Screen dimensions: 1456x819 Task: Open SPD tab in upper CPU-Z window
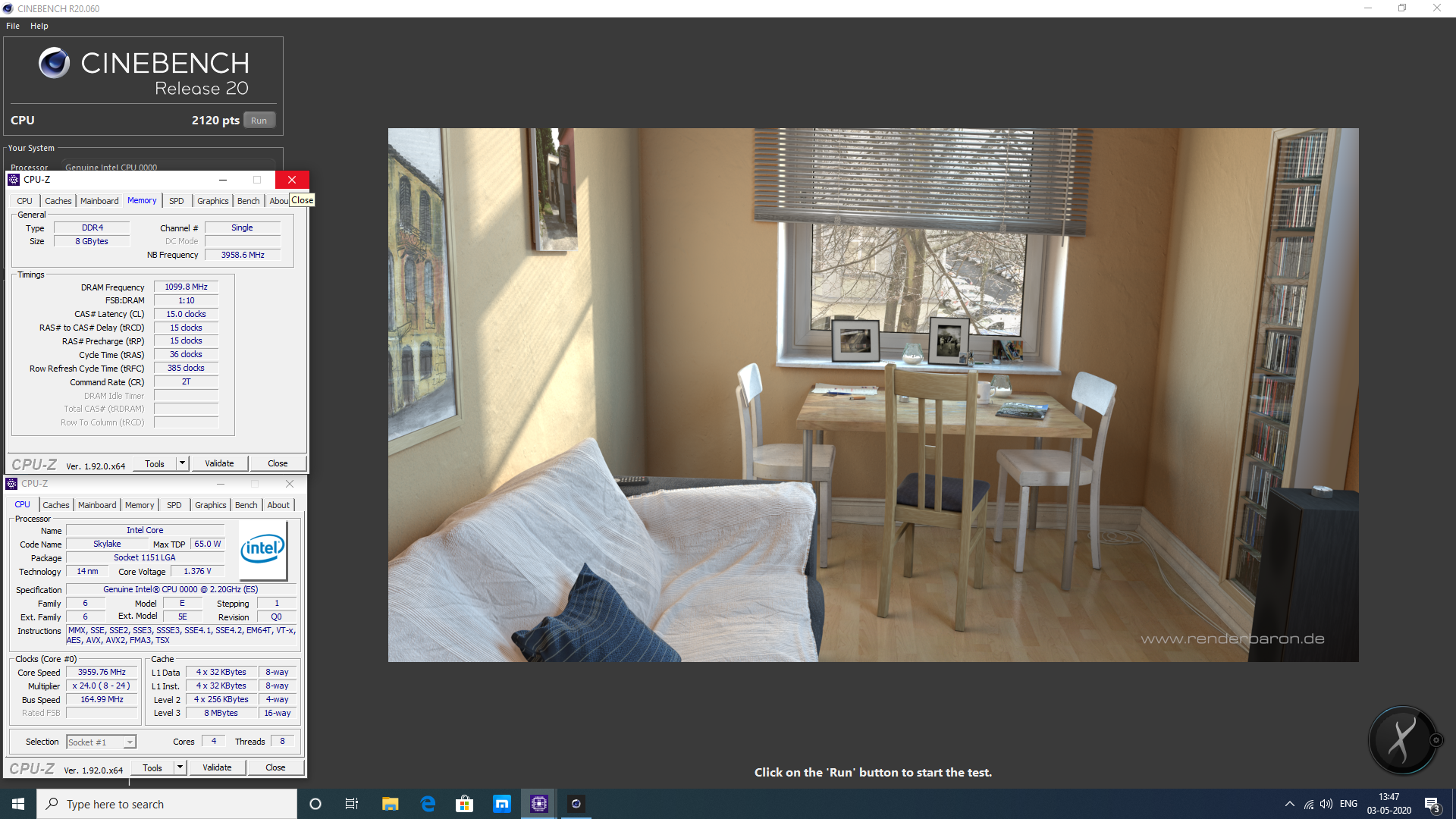click(x=177, y=201)
